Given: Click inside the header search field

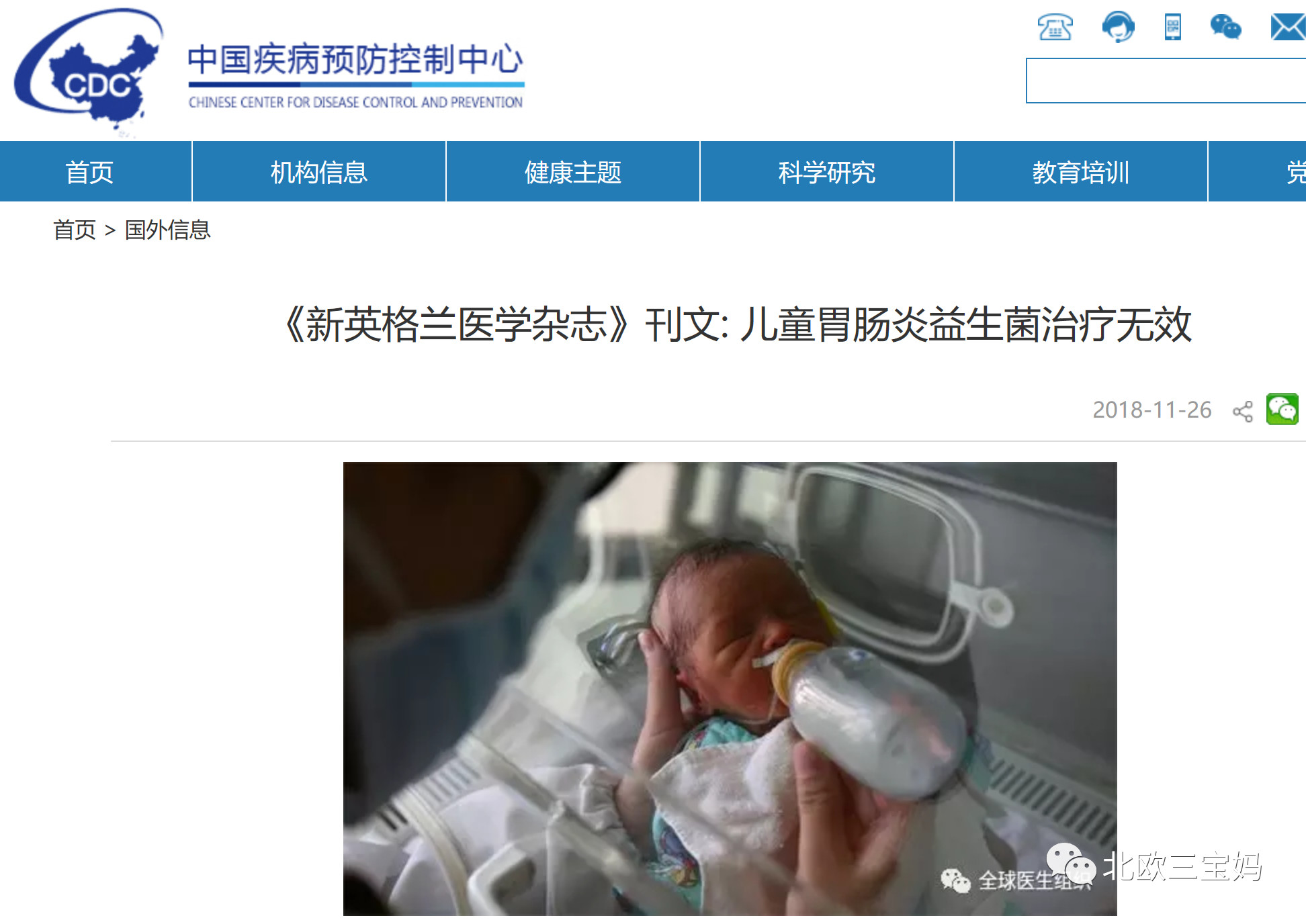Looking at the screenshot, I should tap(1166, 81).
